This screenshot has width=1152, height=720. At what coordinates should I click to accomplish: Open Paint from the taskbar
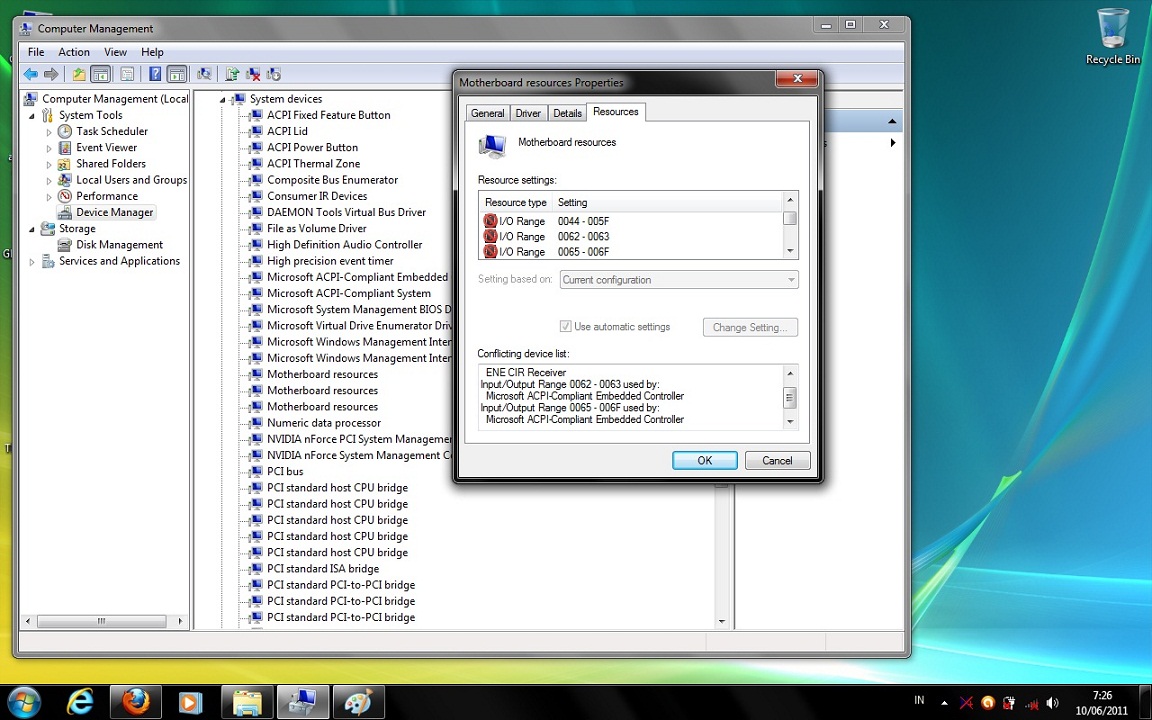[359, 702]
